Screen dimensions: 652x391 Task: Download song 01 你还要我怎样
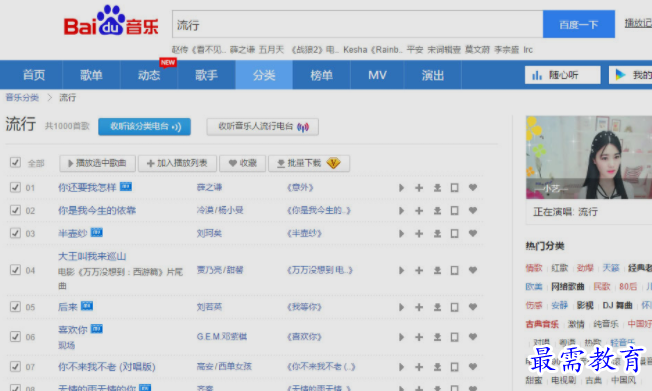(x=437, y=188)
